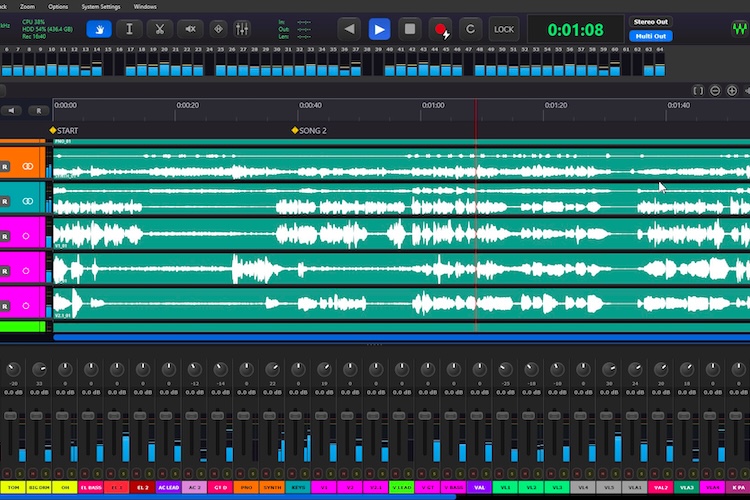750x500 pixels.
Task: Click the PNO channel volume fader
Action: 243,415
